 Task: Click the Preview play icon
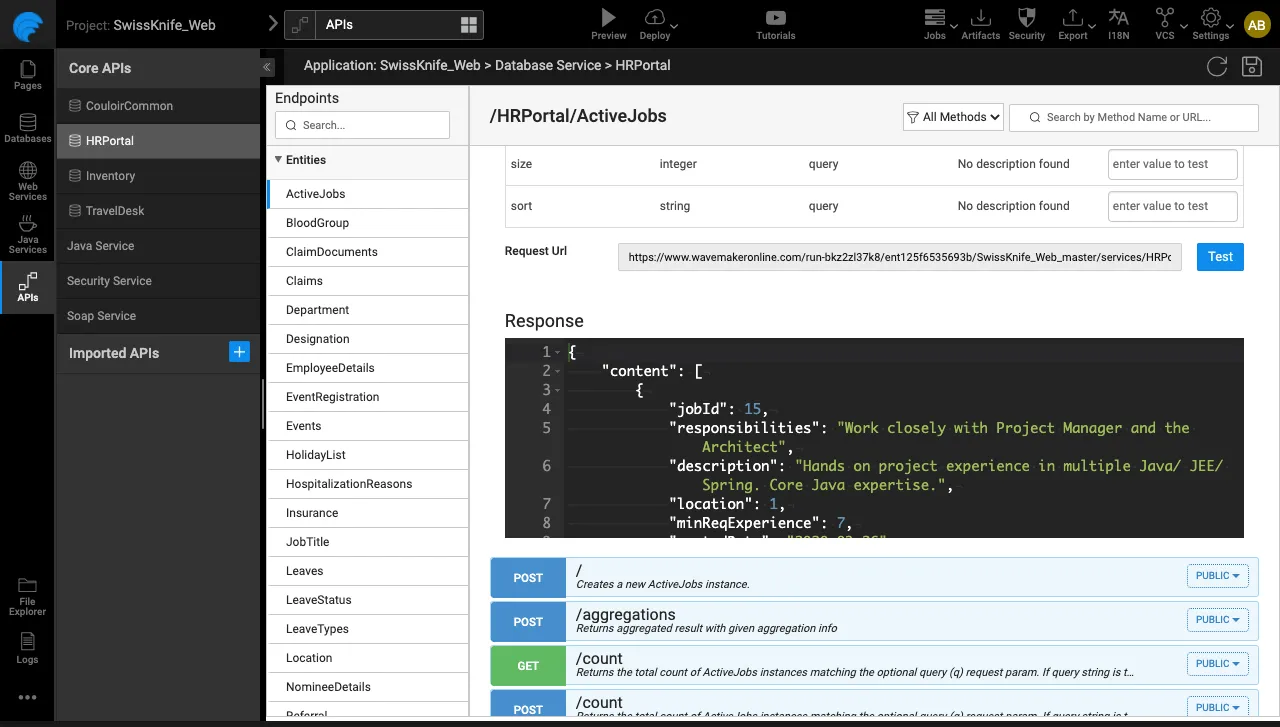coord(608,18)
